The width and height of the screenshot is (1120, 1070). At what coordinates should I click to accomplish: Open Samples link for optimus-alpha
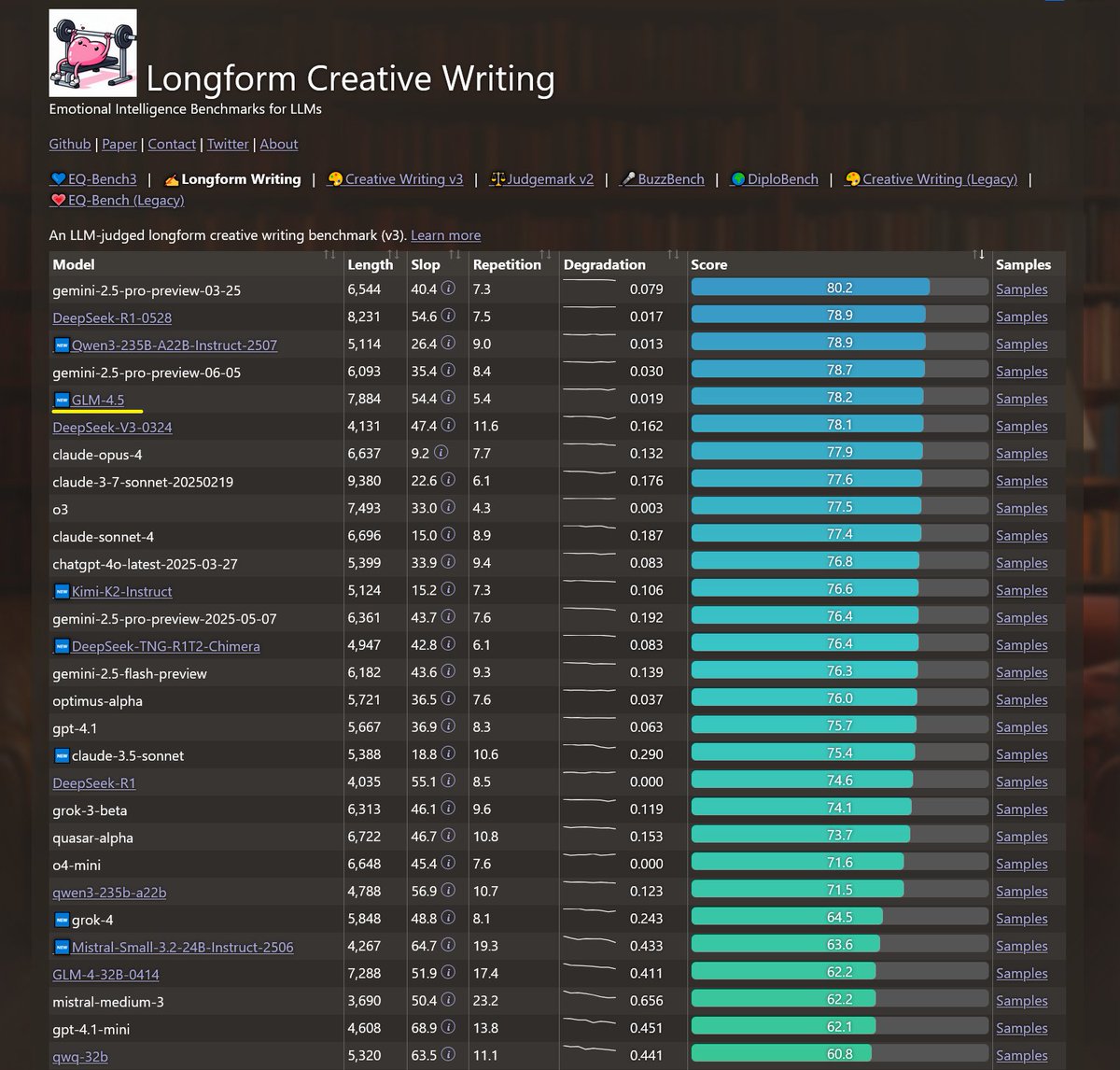1022,699
